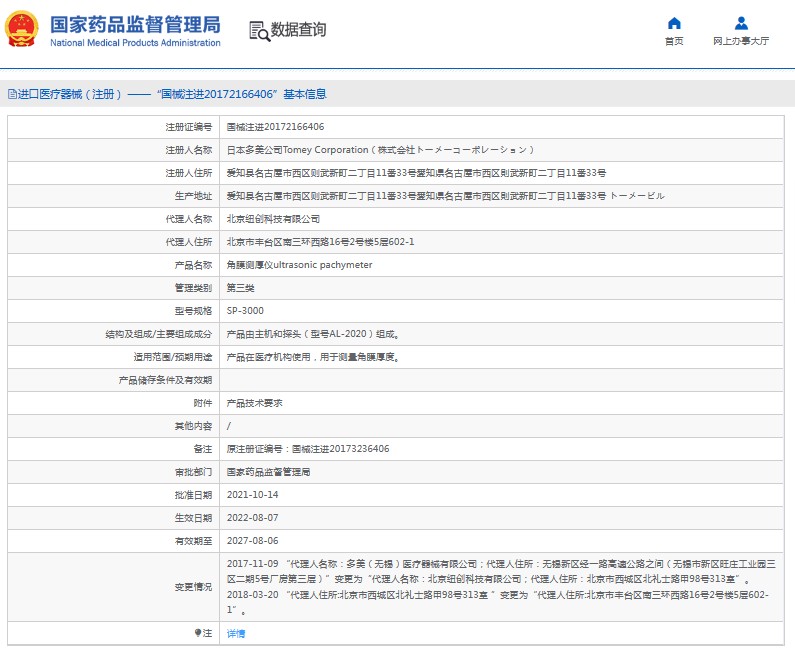
Task: Open 网上办事大厅 text label
Action: [741, 41]
